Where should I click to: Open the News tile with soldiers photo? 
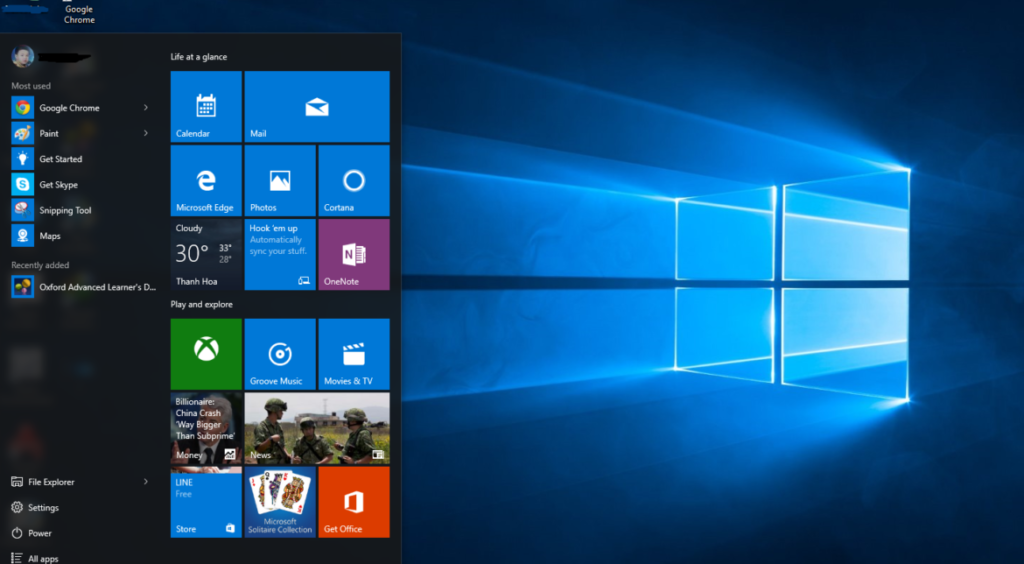click(x=317, y=427)
